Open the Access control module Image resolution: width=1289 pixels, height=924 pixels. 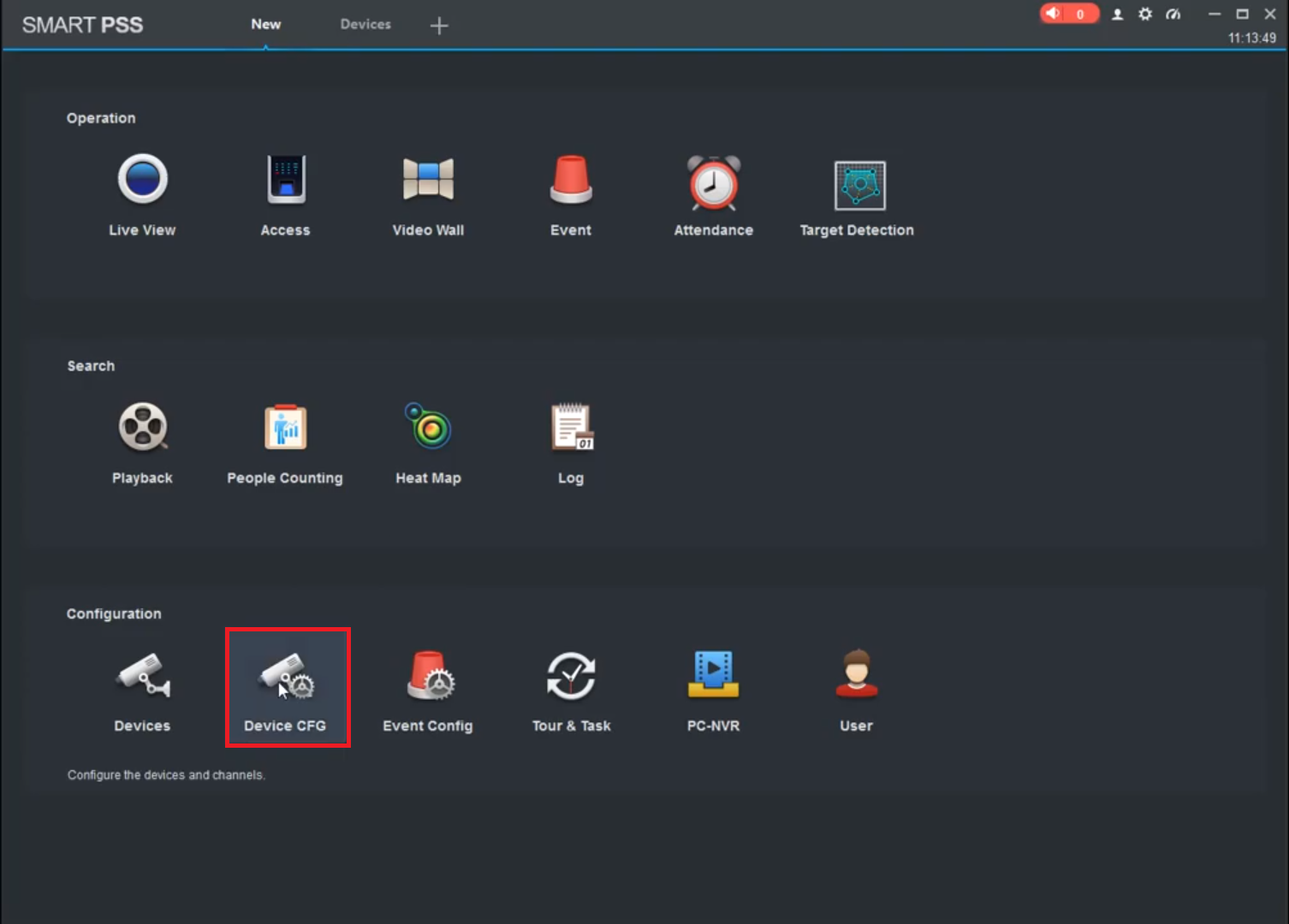(x=286, y=194)
